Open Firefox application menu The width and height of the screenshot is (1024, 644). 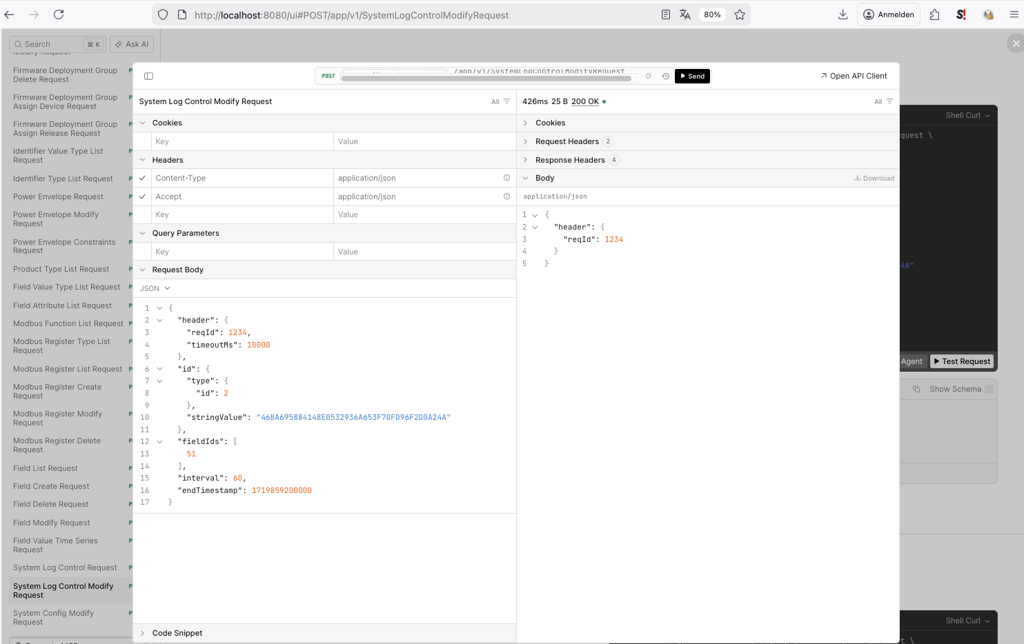click(x=1014, y=14)
